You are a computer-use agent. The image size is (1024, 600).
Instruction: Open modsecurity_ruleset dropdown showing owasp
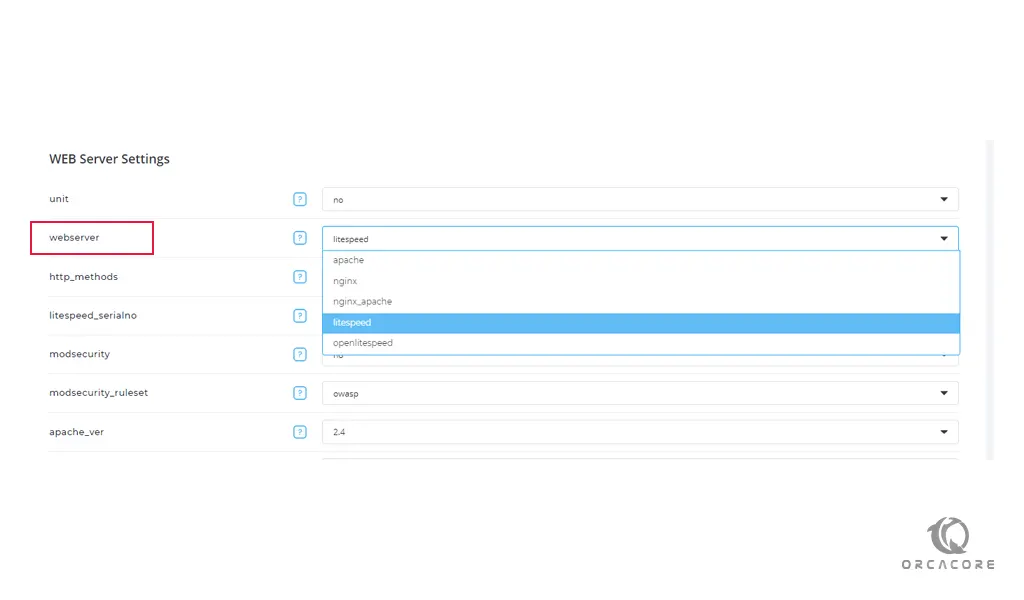[640, 393]
